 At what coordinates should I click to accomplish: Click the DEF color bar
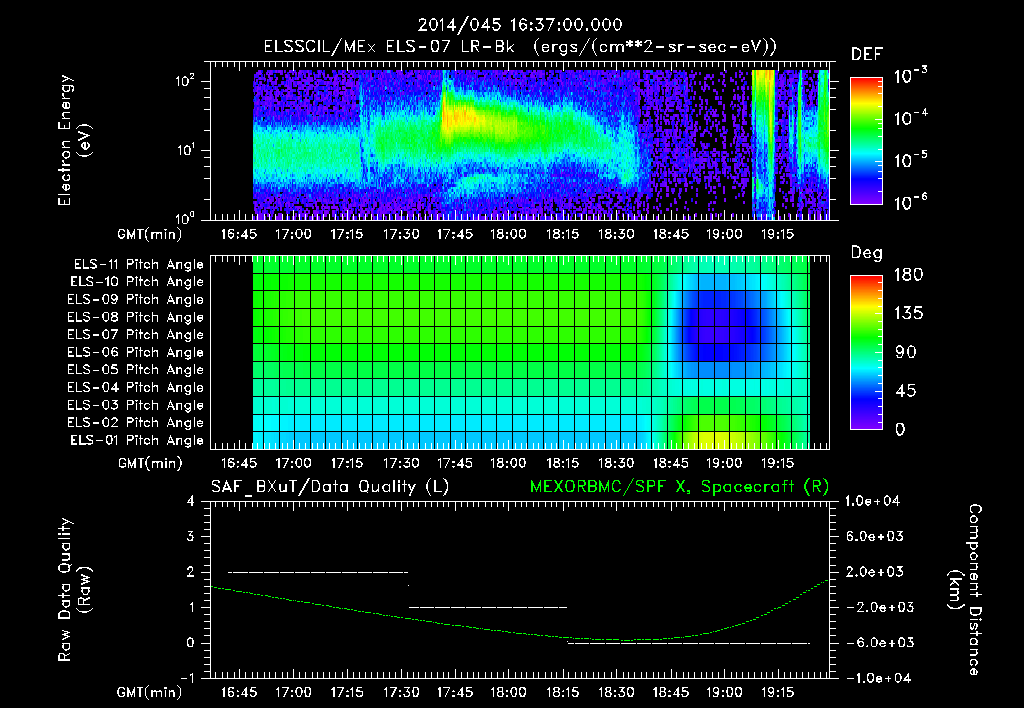[866, 141]
